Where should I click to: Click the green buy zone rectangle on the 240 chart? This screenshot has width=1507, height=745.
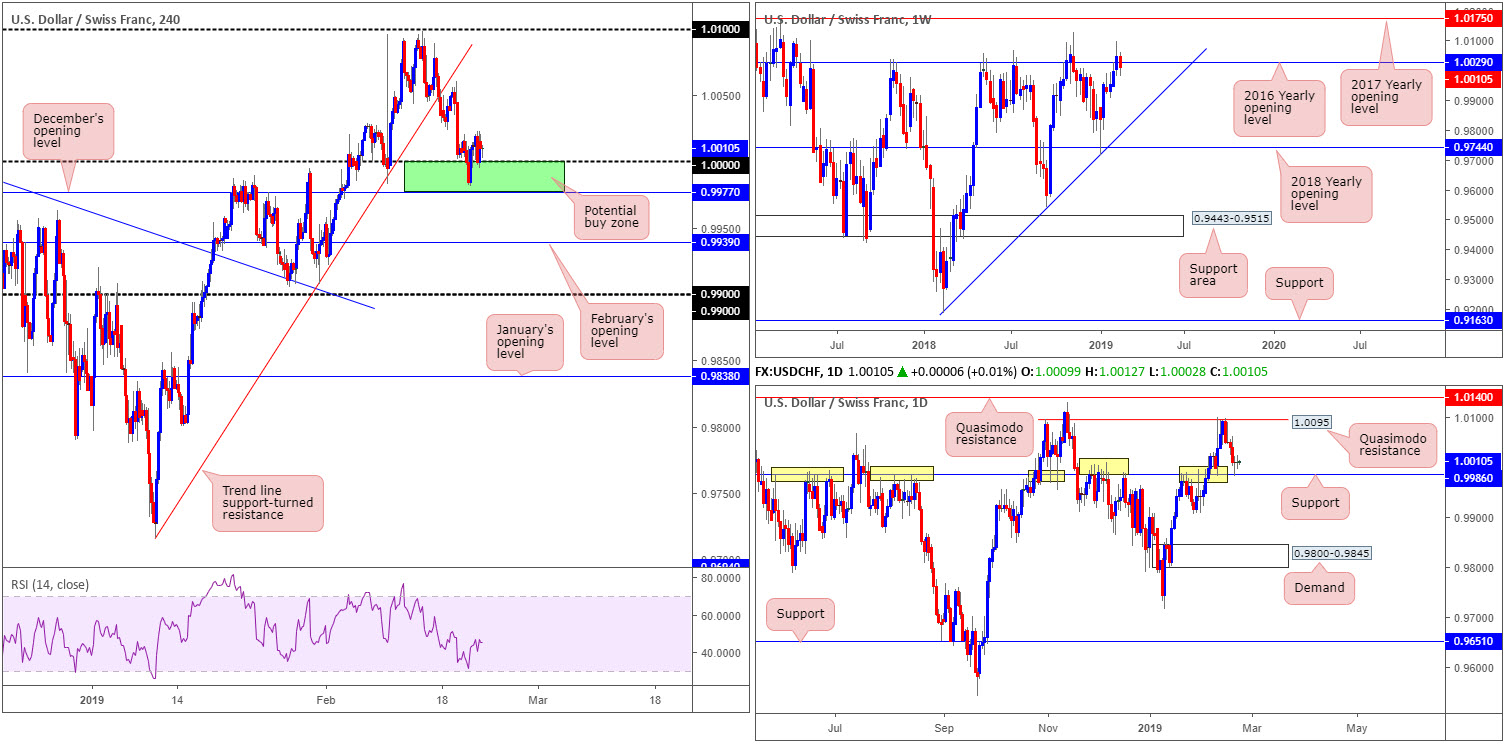[x=484, y=176]
